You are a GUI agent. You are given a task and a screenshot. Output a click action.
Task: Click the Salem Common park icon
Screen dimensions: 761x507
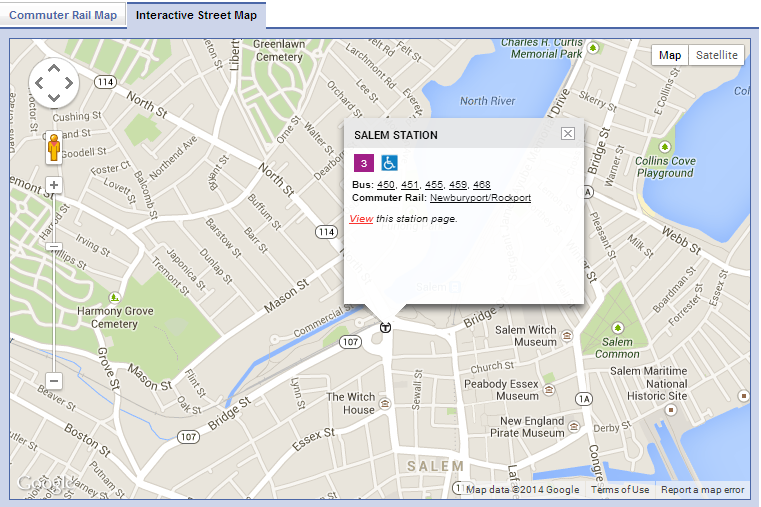[x=617, y=327]
